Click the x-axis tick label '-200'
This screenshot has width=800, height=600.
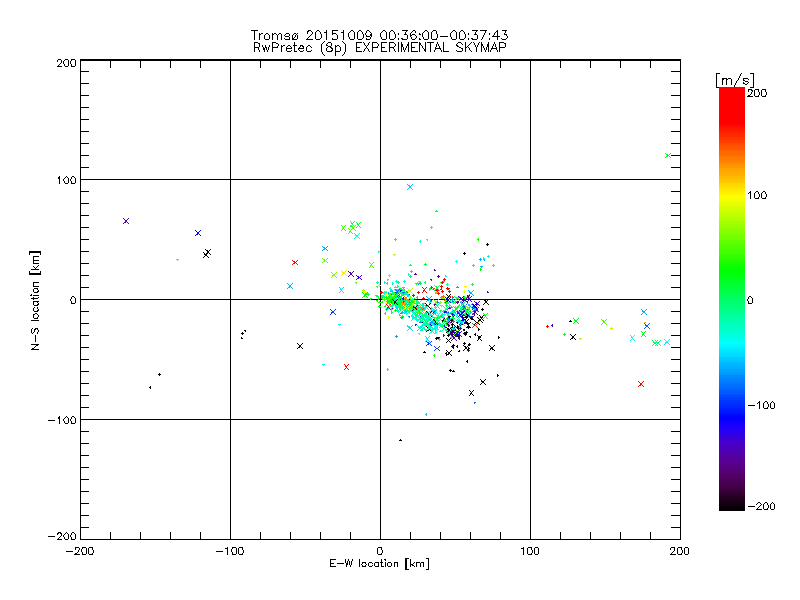(x=80, y=551)
